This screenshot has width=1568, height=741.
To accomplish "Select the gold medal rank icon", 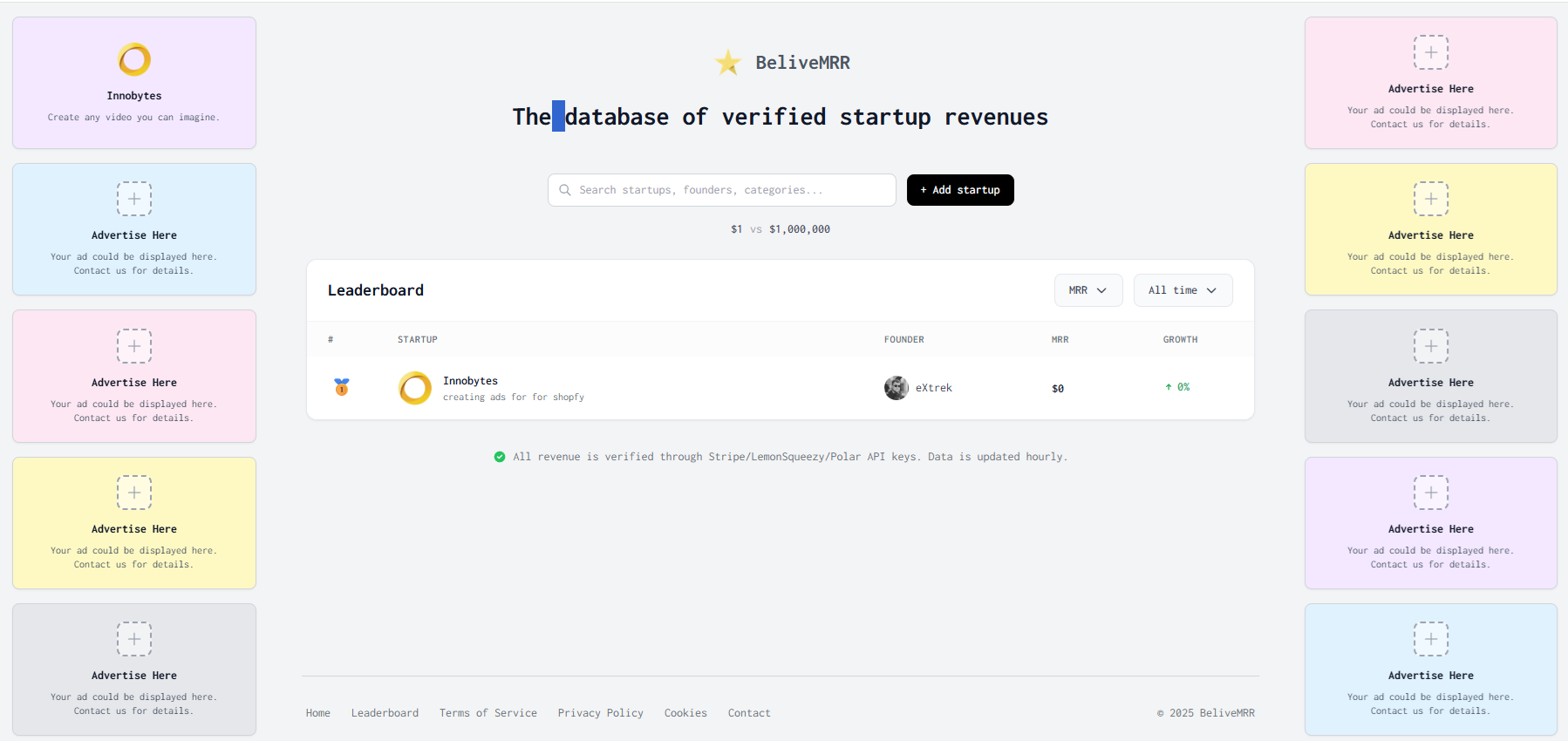I will [x=341, y=387].
